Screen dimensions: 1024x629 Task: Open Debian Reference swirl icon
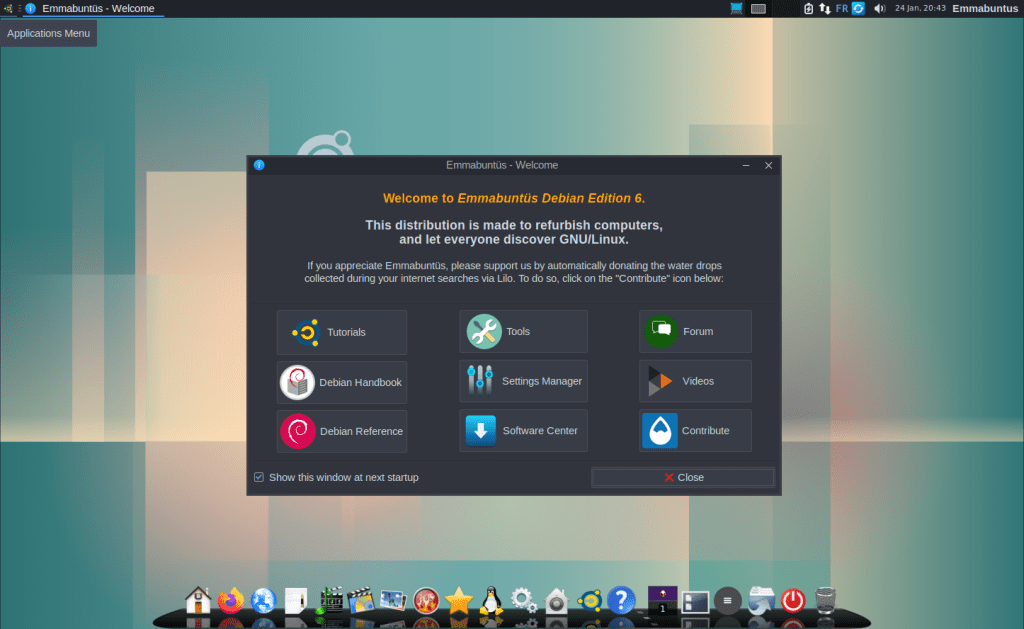click(298, 431)
